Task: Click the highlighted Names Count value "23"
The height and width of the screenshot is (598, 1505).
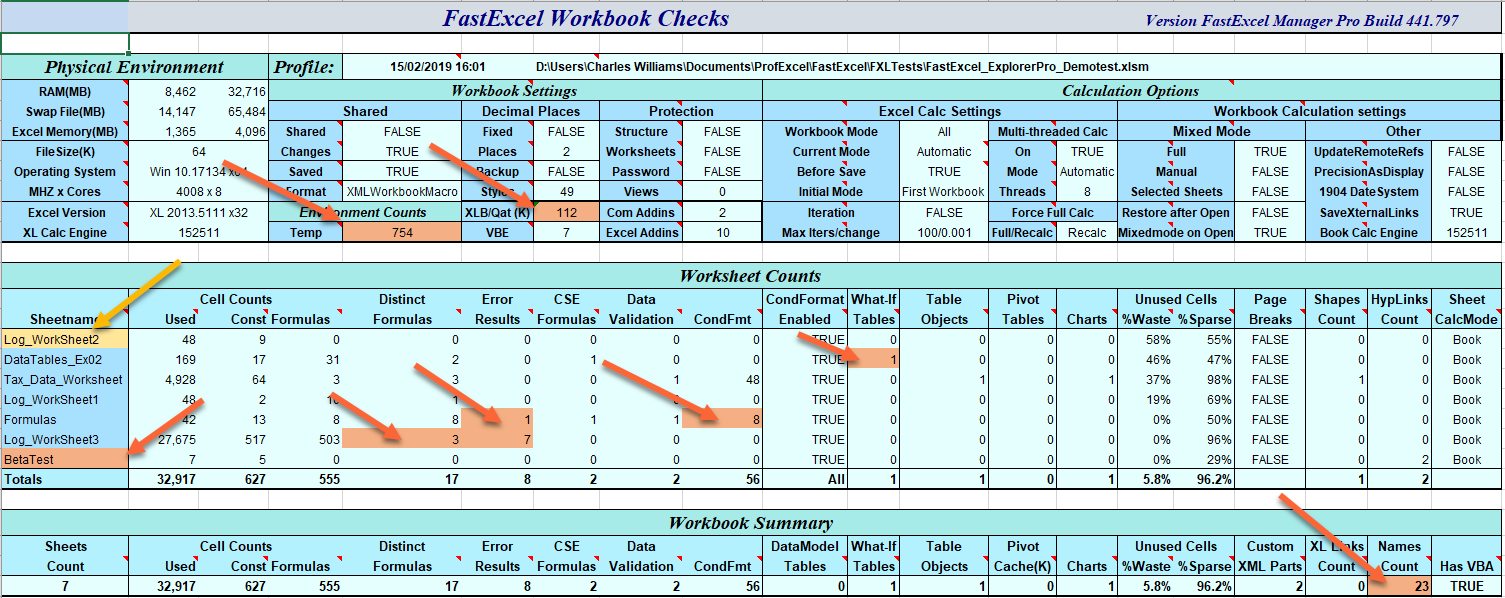Action: coord(1399,587)
